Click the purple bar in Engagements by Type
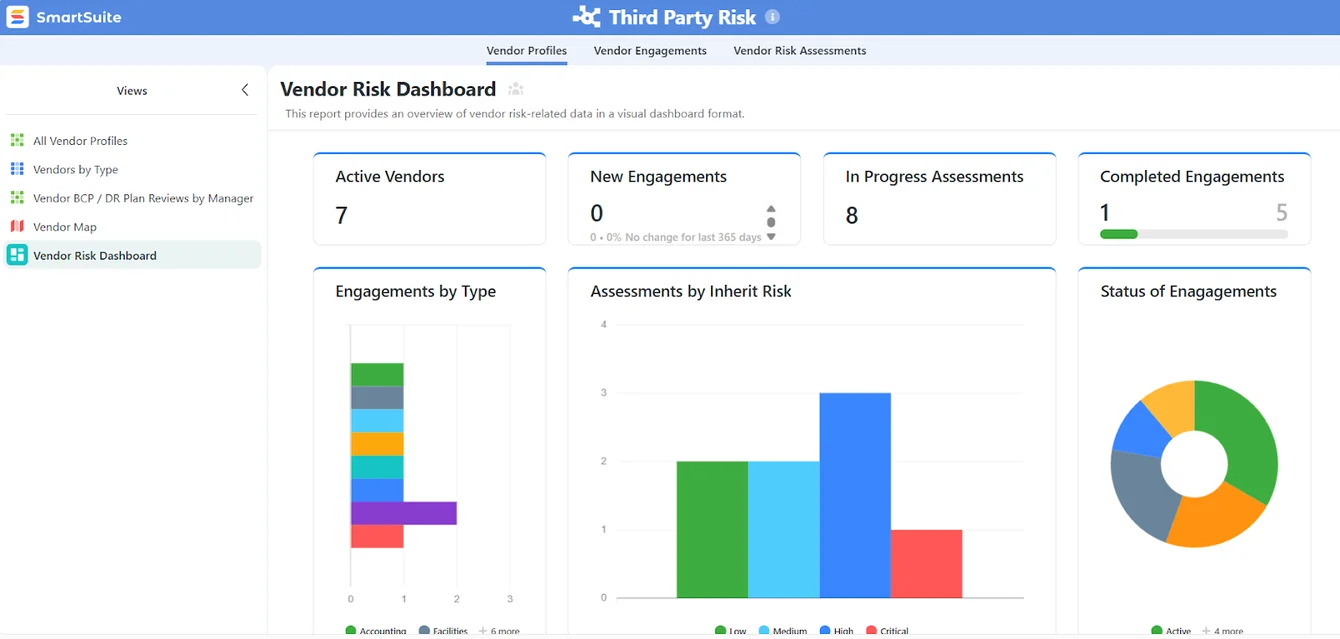Screen dimensions: 1340x639 [x=404, y=513]
